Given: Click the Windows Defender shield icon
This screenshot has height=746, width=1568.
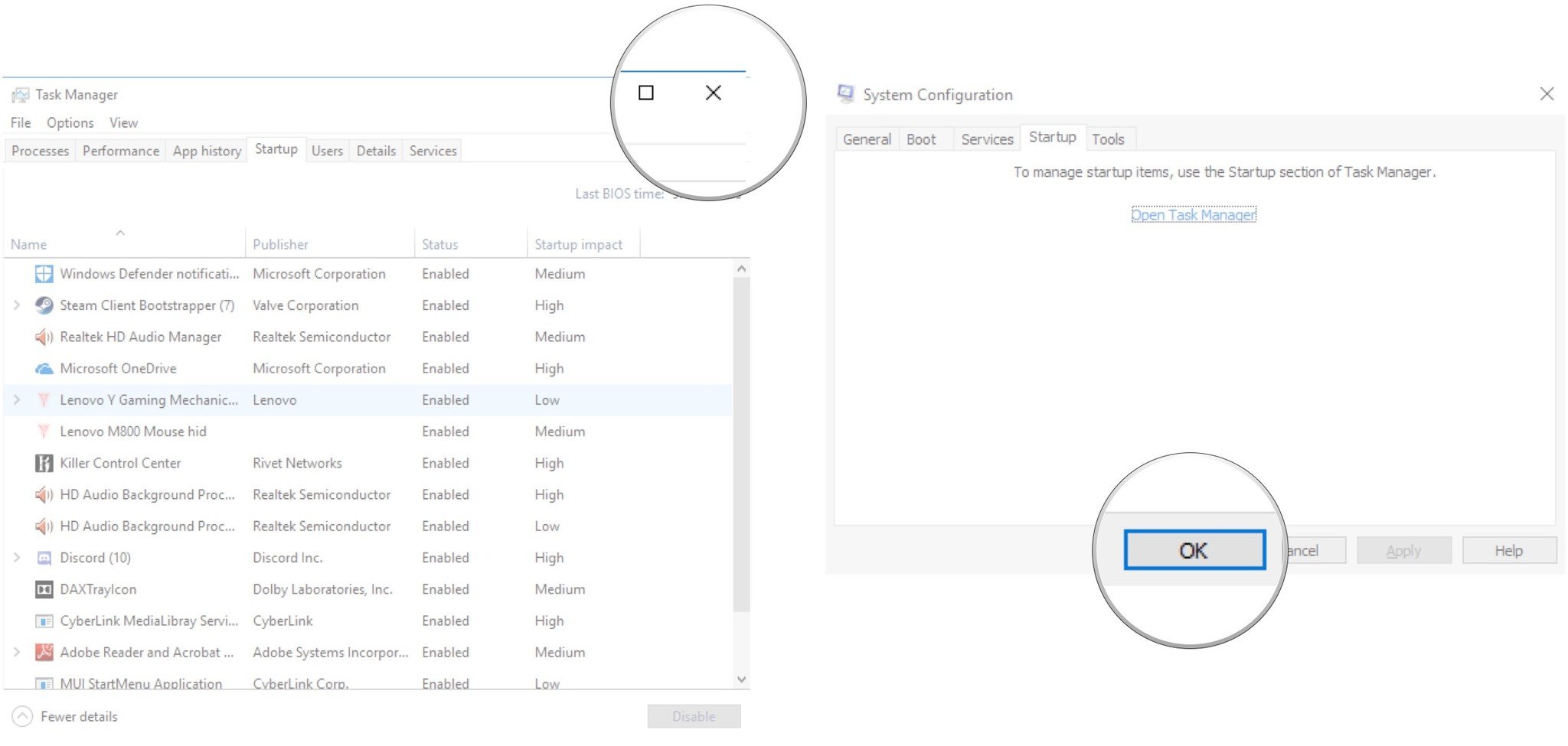Looking at the screenshot, I should coord(44,274).
